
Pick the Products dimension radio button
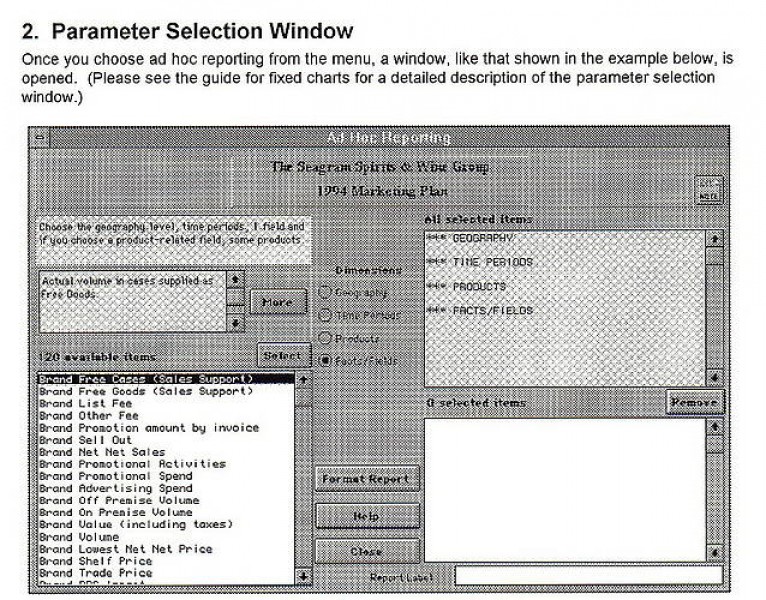324,338
